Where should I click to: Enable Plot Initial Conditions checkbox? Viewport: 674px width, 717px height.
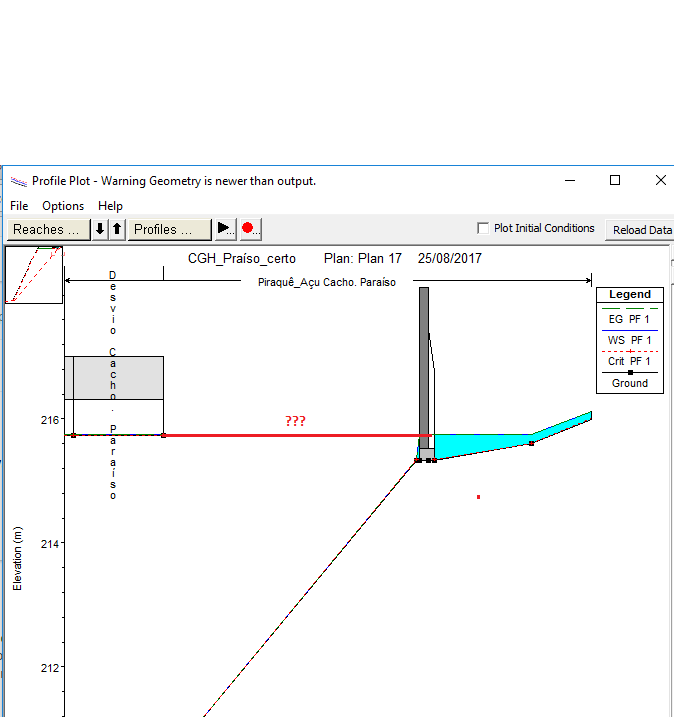pyautogui.click(x=484, y=228)
